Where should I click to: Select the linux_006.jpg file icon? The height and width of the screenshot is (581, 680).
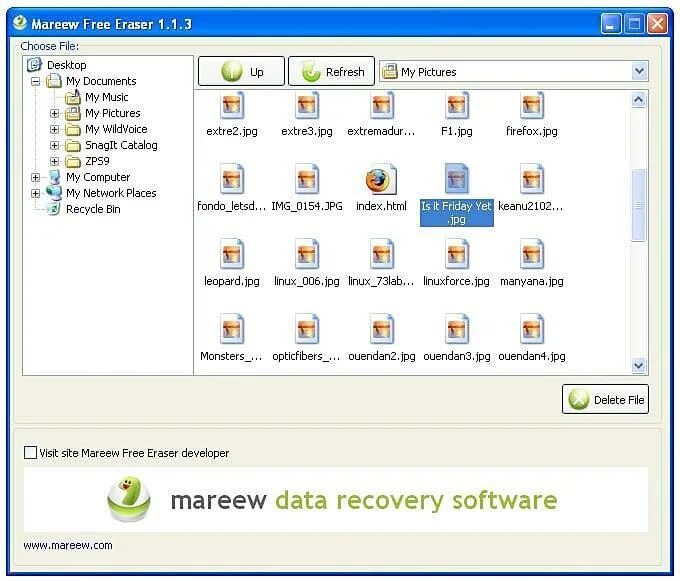click(x=307, y=254)
